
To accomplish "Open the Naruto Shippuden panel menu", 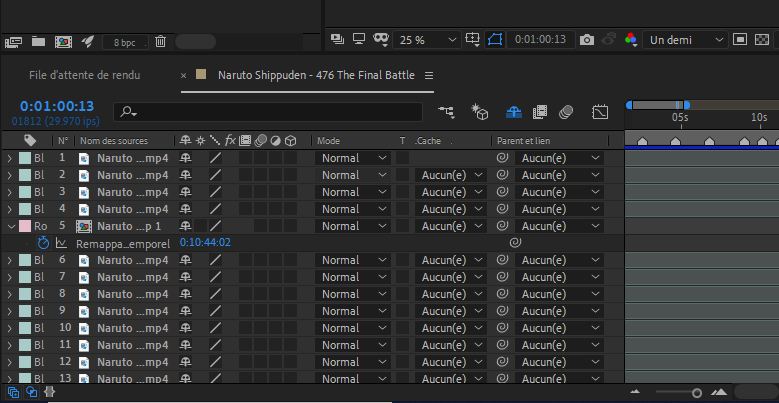I will click(x=428, y=76).
